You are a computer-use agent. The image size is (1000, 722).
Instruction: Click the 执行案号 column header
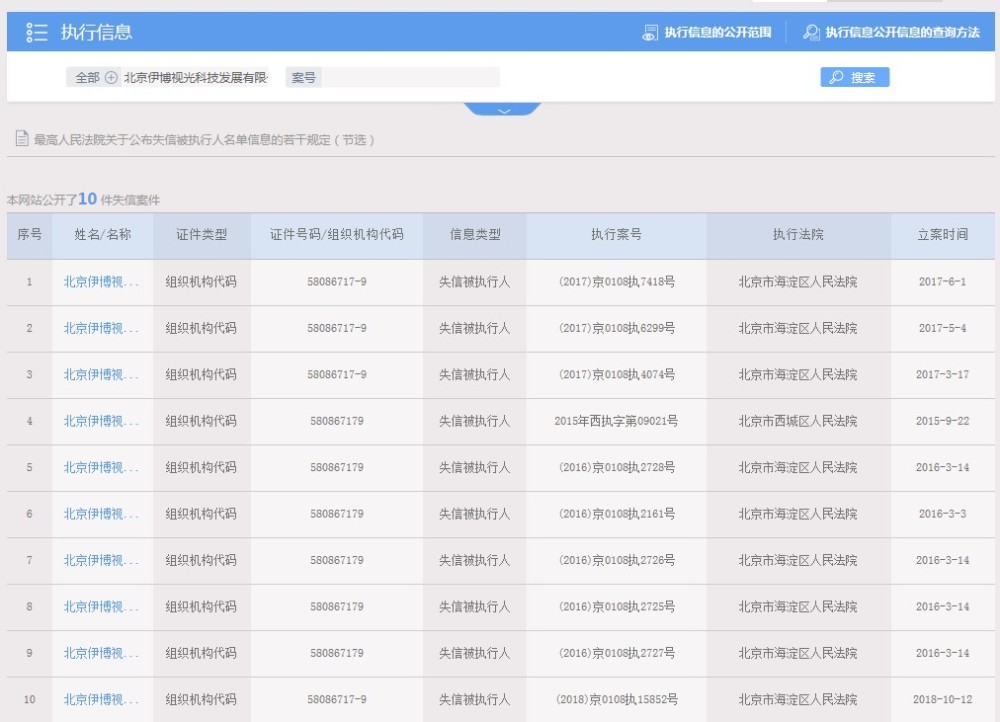click(x=616, y=235)
